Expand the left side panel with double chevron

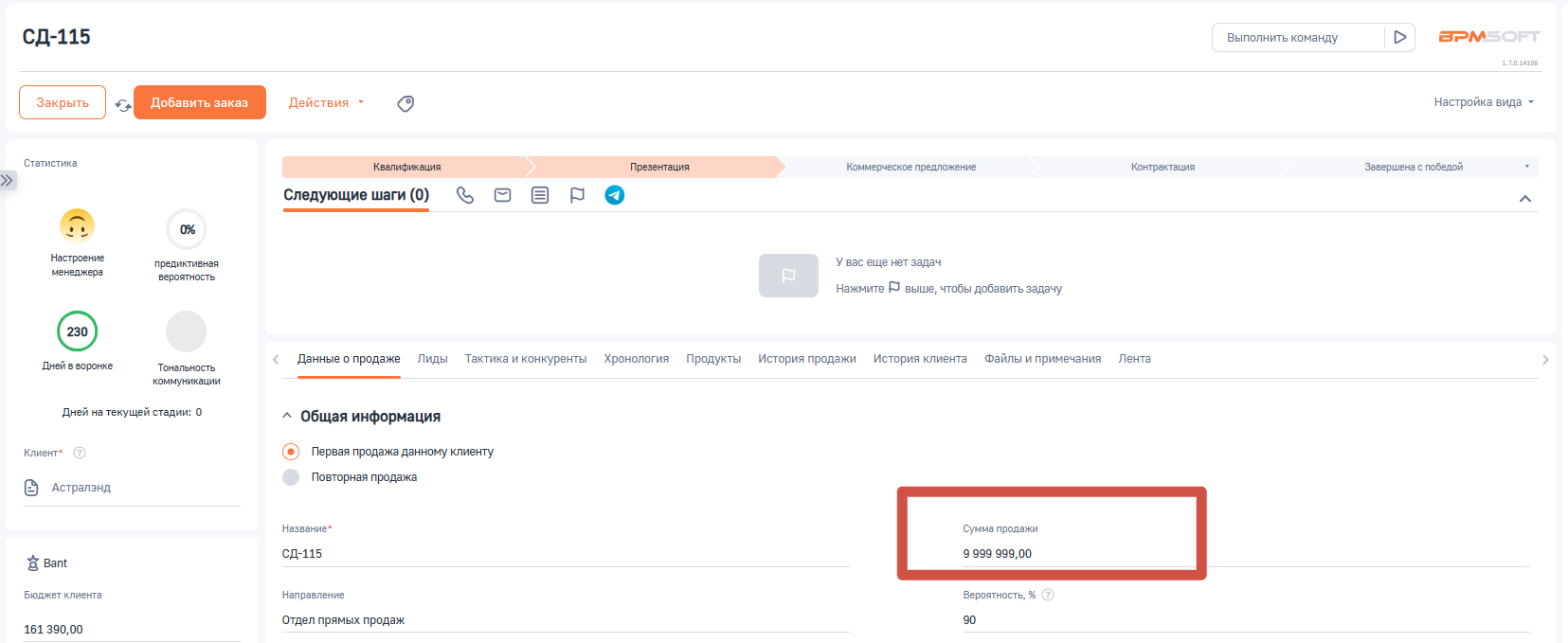click(8, 180)
